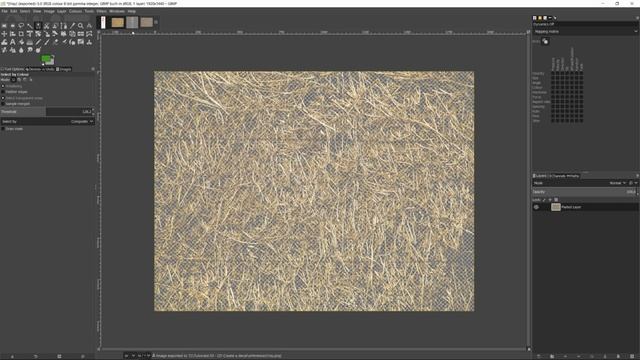Enable Feather edges option
This screenshot has width=640, height=360.
point(3,92)
